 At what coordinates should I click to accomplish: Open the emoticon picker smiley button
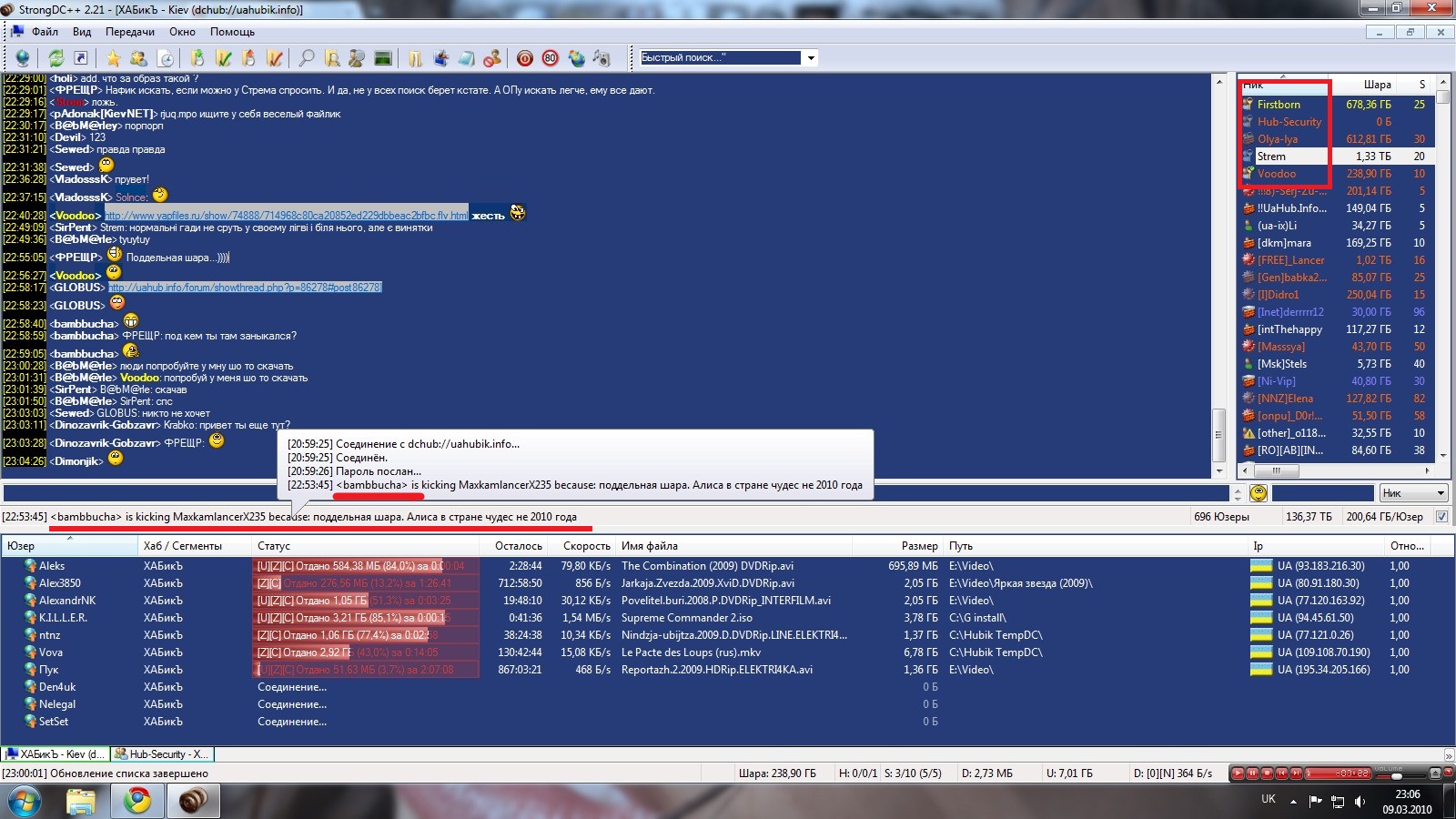tap(1259, 493)
